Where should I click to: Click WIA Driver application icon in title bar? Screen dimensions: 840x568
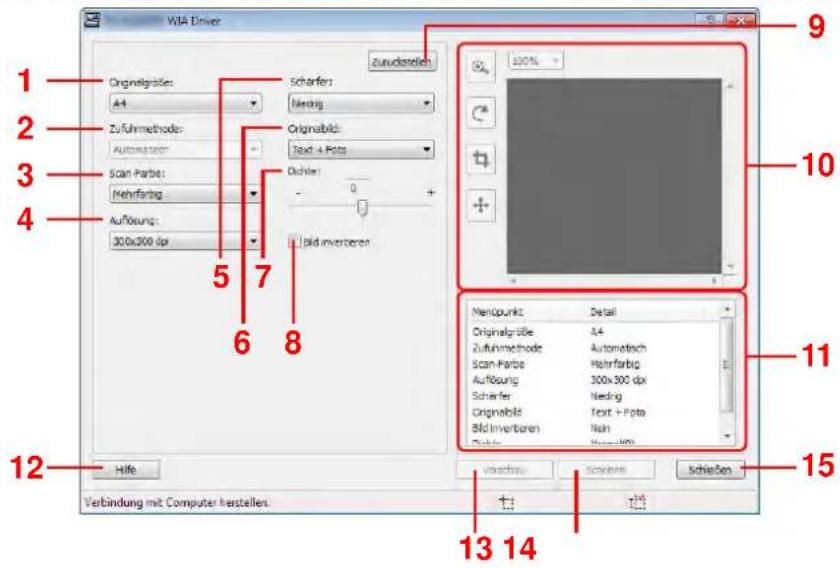[92, 20]
